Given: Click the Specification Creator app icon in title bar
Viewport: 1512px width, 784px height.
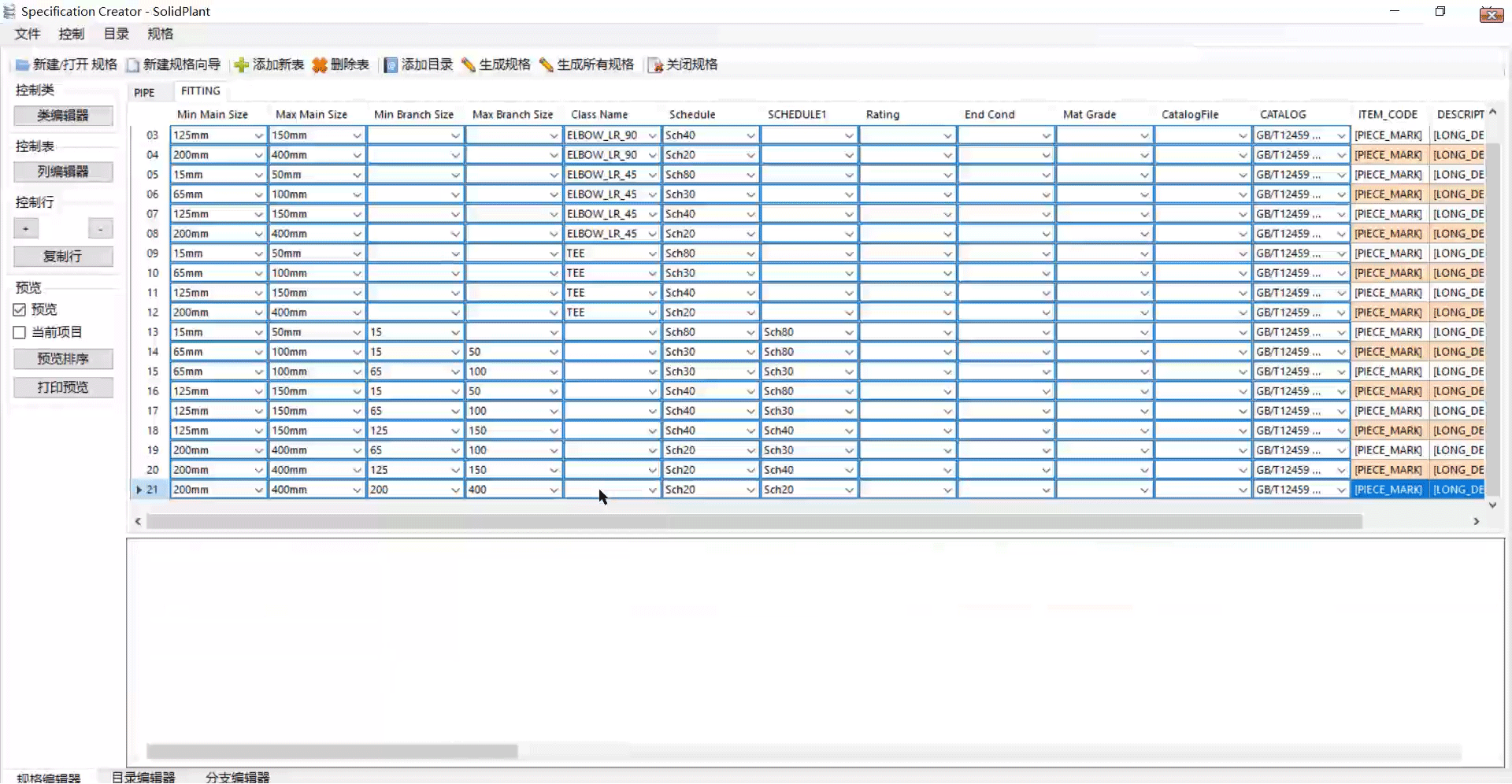Looking at the screenshot, I should (x=9, y=11).
